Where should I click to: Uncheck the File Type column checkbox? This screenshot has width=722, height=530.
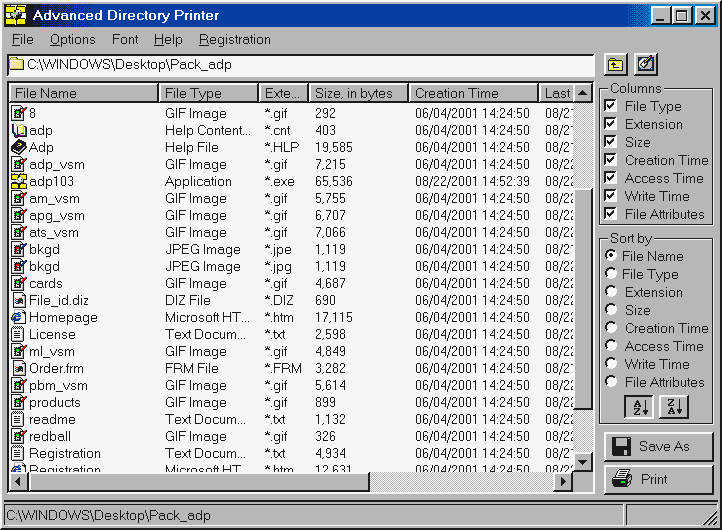click(x=611, y=107)
